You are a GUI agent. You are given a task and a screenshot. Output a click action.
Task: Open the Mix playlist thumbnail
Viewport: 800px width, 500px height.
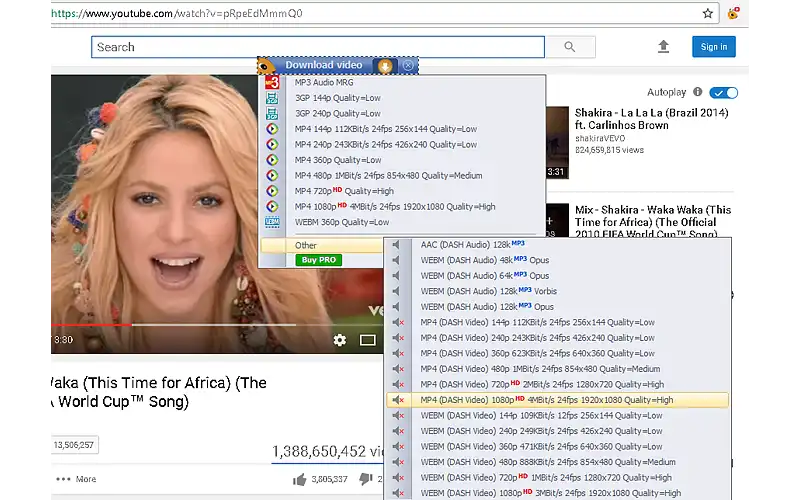tap(557, 220)
